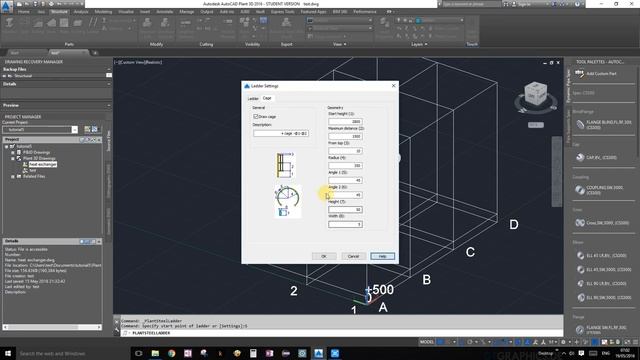Open the Home ribbon tab
640x360 pixels.
point(23,12)
